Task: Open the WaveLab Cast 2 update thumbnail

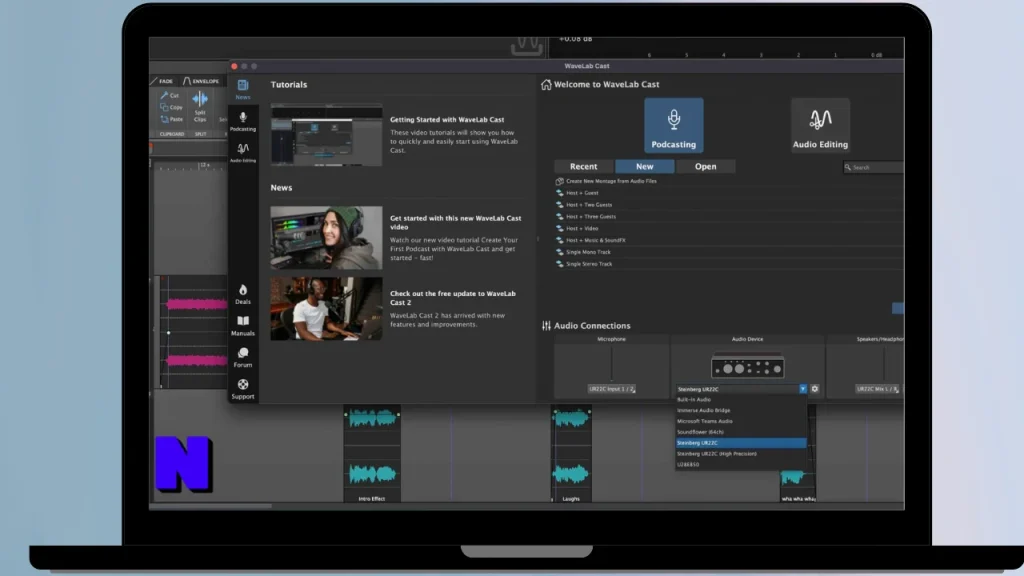Action: click(x=327, y=308)
